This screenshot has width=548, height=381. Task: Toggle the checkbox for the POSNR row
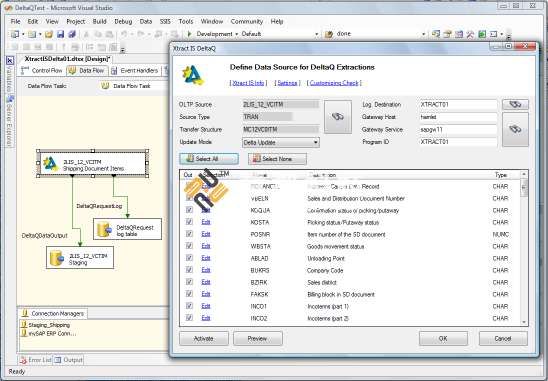pyautogui.click(x=189, y=233)
